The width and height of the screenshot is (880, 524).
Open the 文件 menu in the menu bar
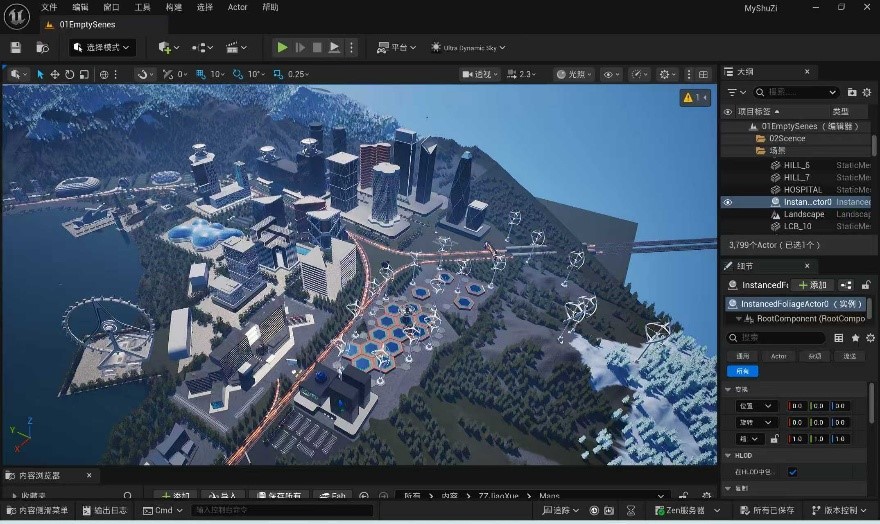49,7
